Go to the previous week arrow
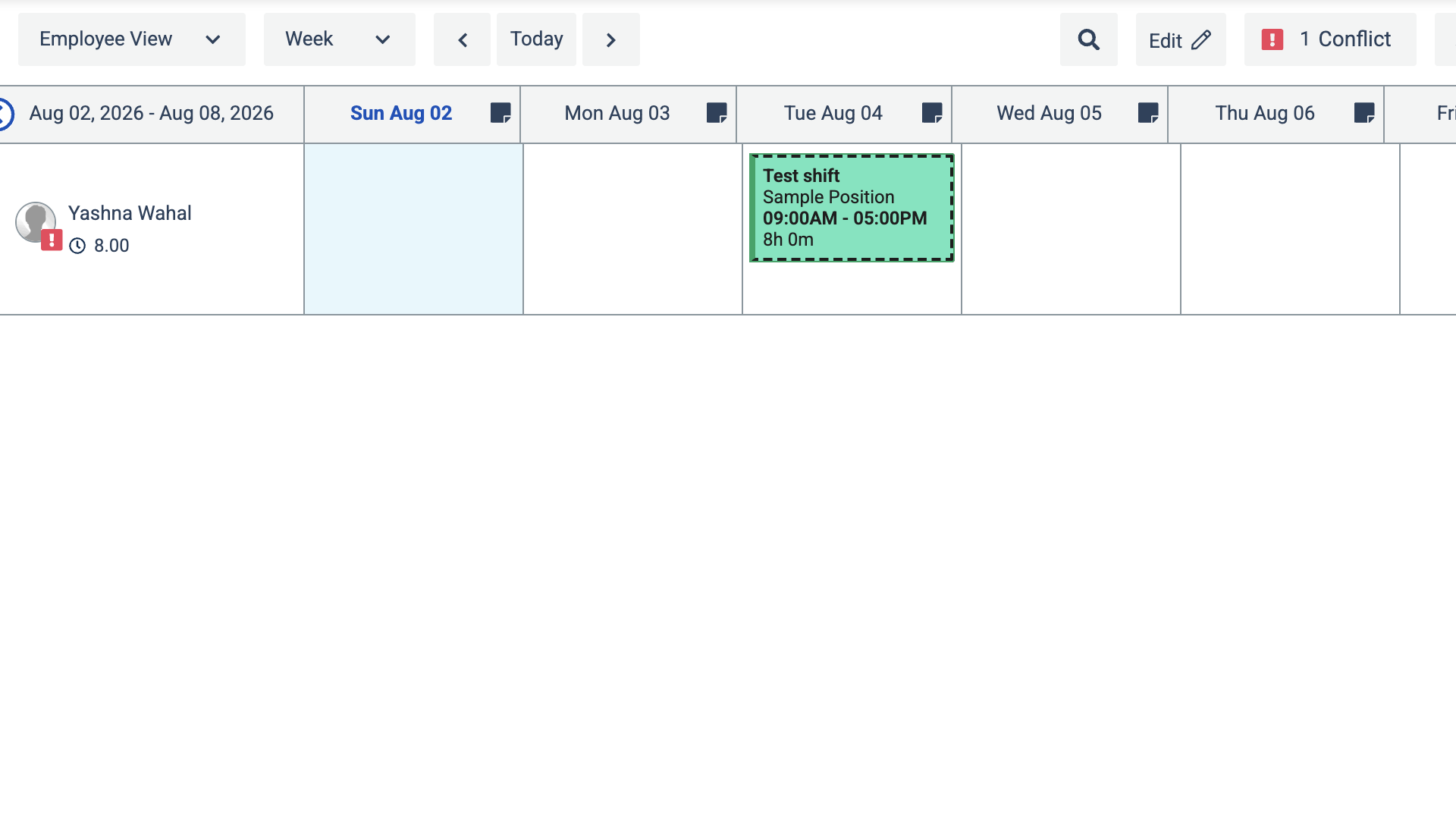Viewport: 1456px width, 819px height. pyautogui.click(x=462, y=39)
